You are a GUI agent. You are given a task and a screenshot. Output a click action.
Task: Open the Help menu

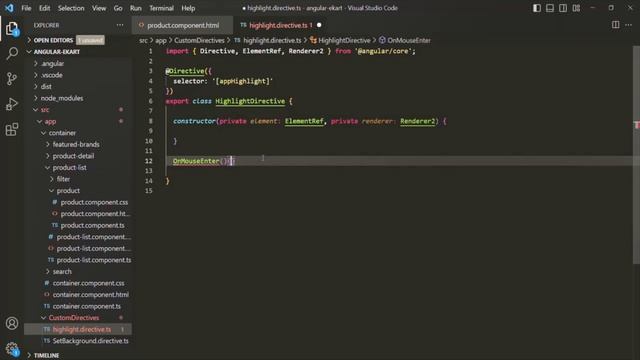[188, 8]
